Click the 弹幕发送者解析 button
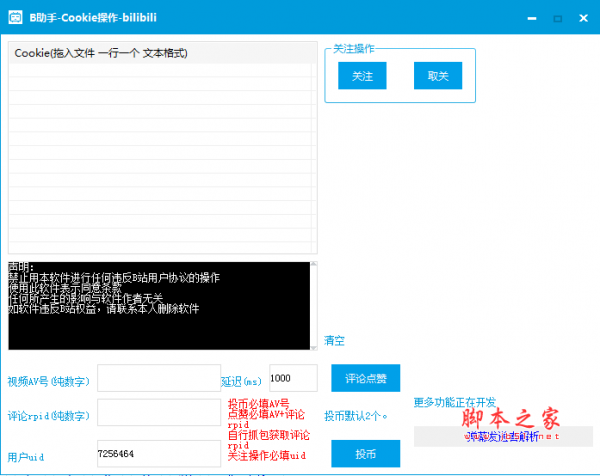 [x=503, y=436]
